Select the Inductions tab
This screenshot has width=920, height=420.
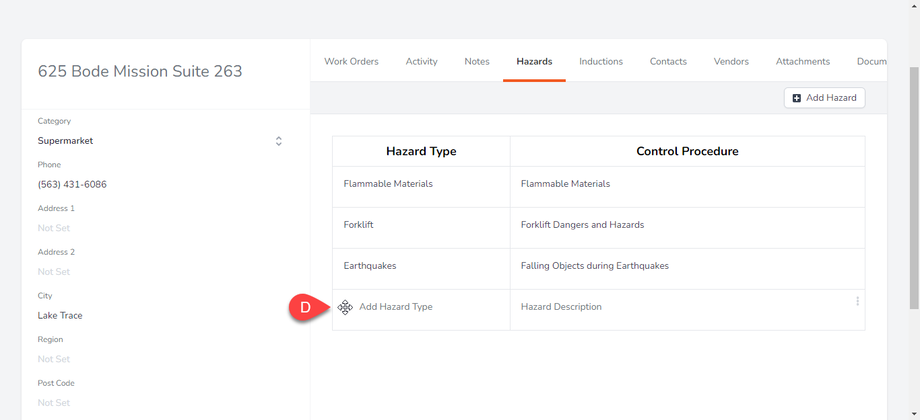tap(601, 62)
